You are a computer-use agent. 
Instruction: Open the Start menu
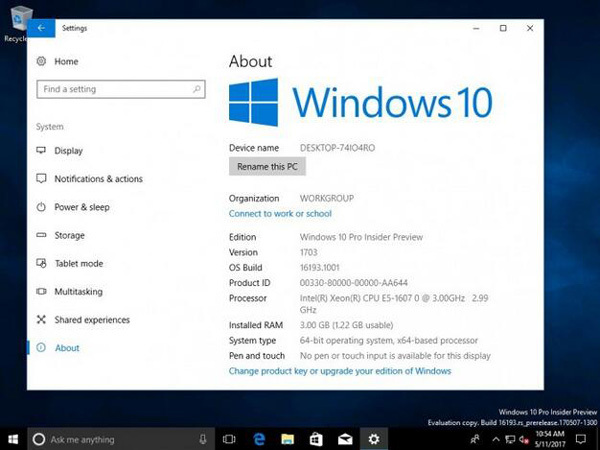tap(13, 439)
